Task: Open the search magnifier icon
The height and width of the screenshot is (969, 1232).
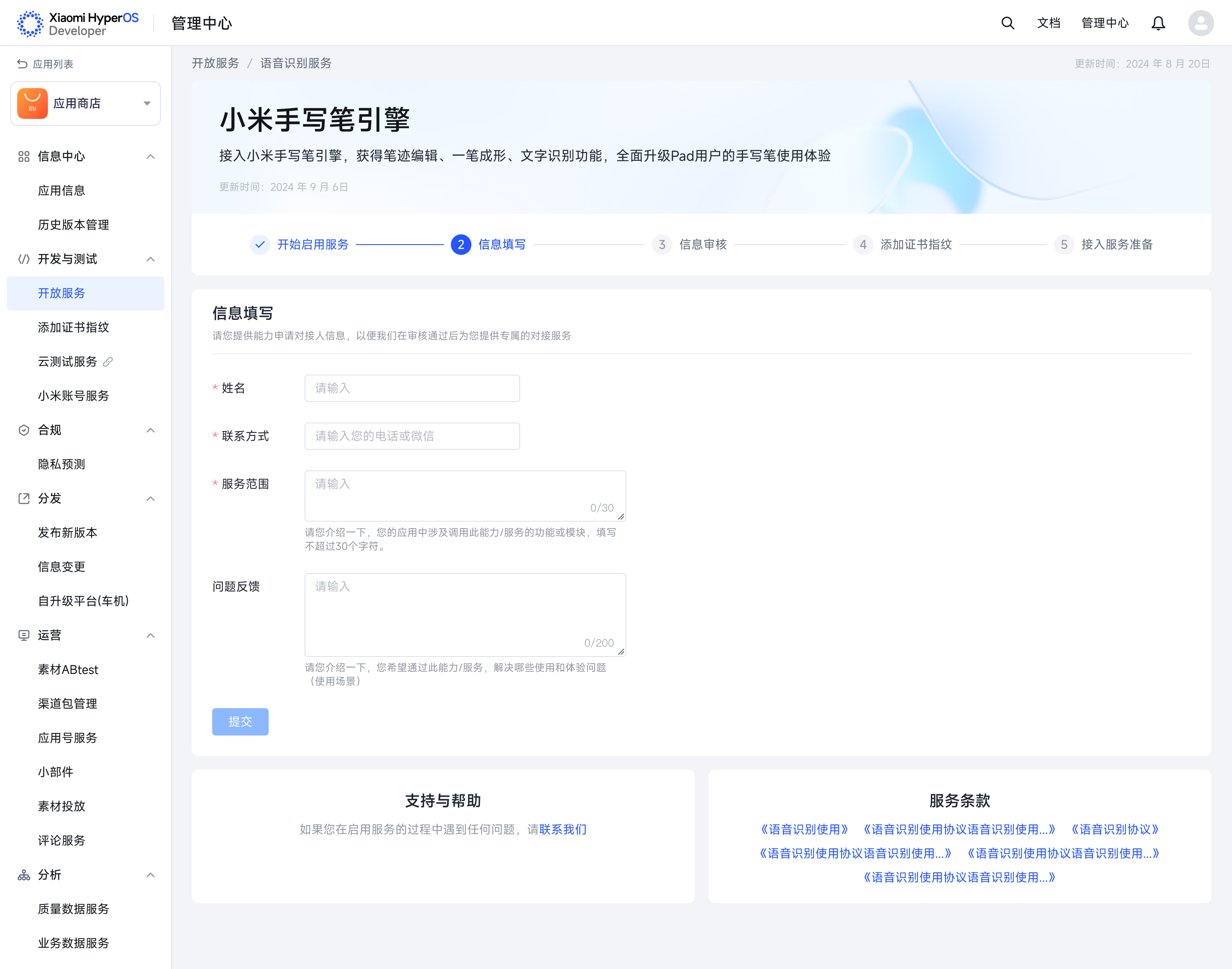Action: click(x=1007, y=23)
